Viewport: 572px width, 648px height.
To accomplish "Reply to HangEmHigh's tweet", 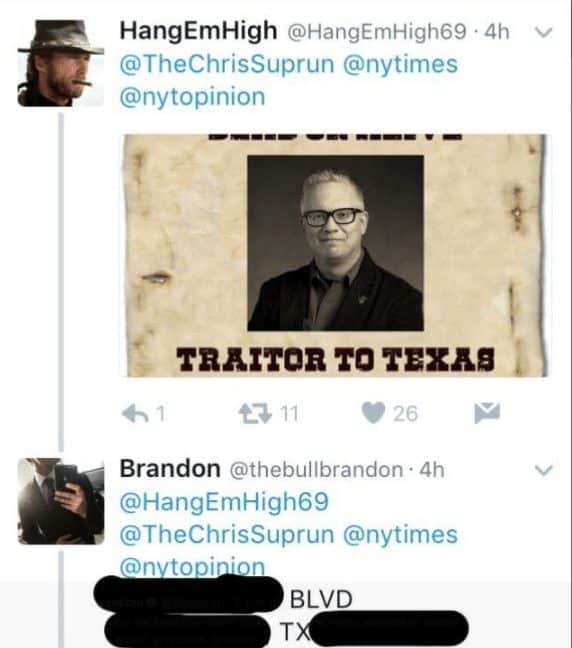I will [136, 413].
